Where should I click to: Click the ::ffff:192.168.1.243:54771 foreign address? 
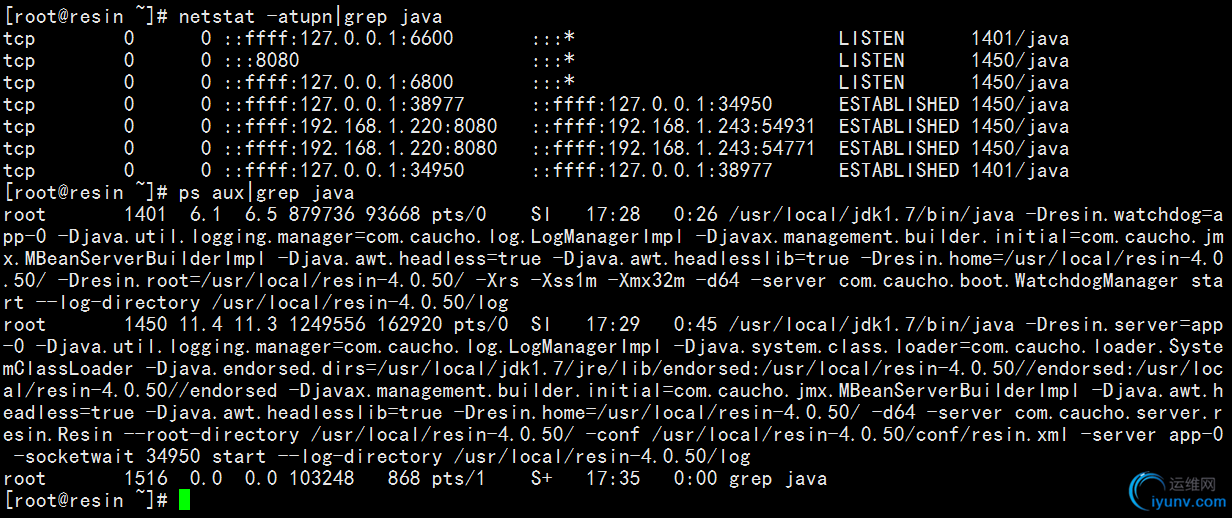tap(673, 149)
